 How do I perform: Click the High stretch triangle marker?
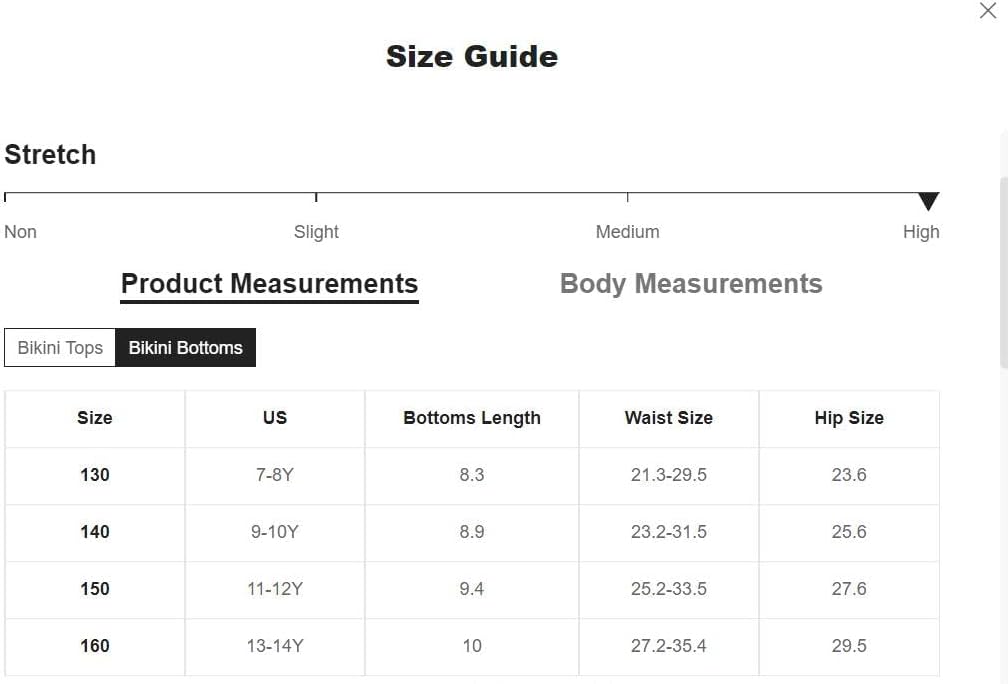[x=928, y=201]
